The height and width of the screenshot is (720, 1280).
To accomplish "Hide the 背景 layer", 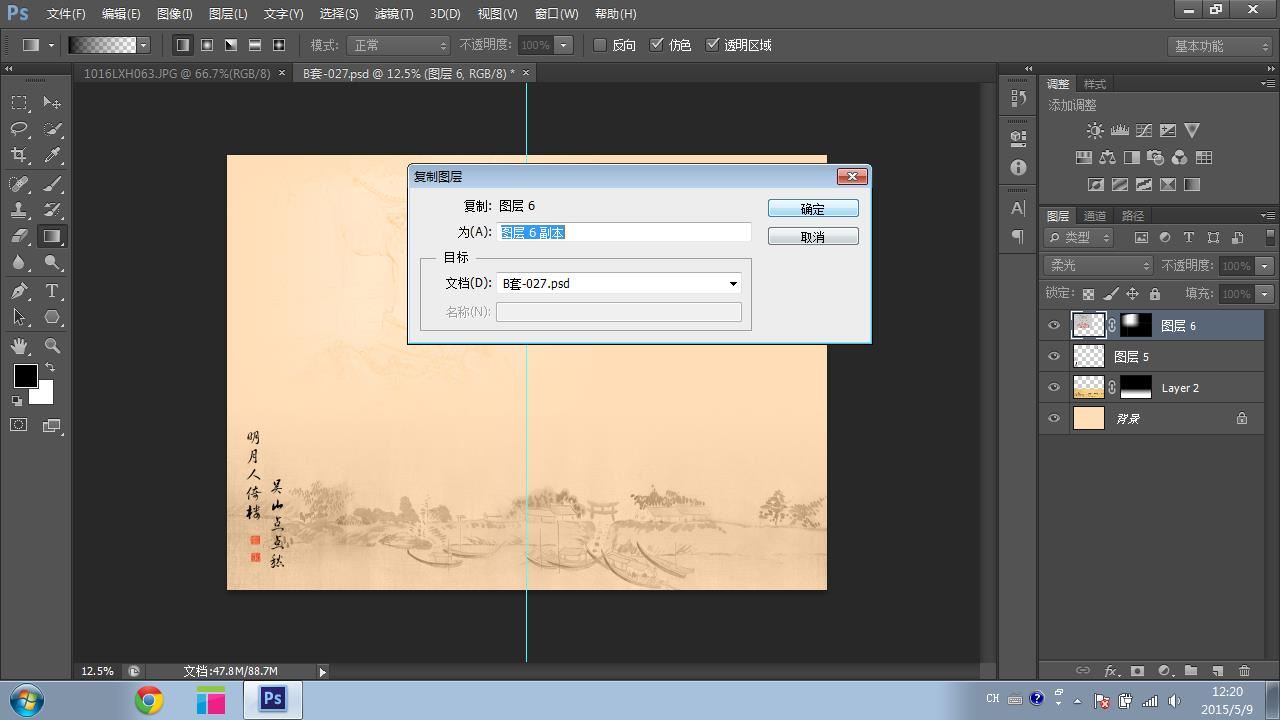I will 1054,419.
